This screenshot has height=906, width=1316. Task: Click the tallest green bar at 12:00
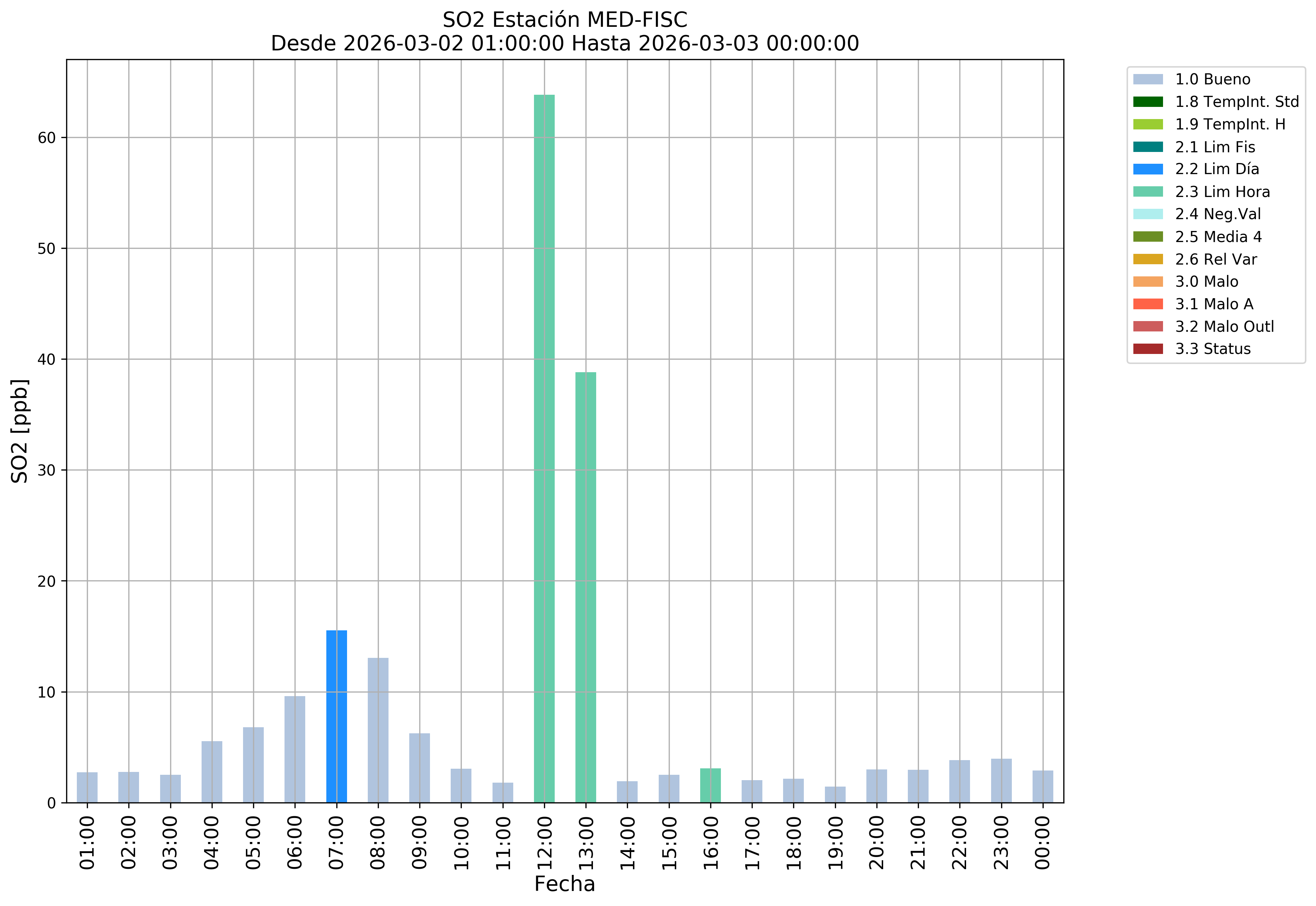click(x=544, y=448)
